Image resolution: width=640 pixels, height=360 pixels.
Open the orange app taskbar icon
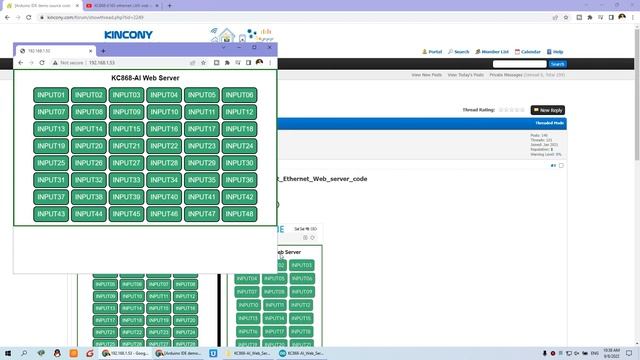pos(73,353)
